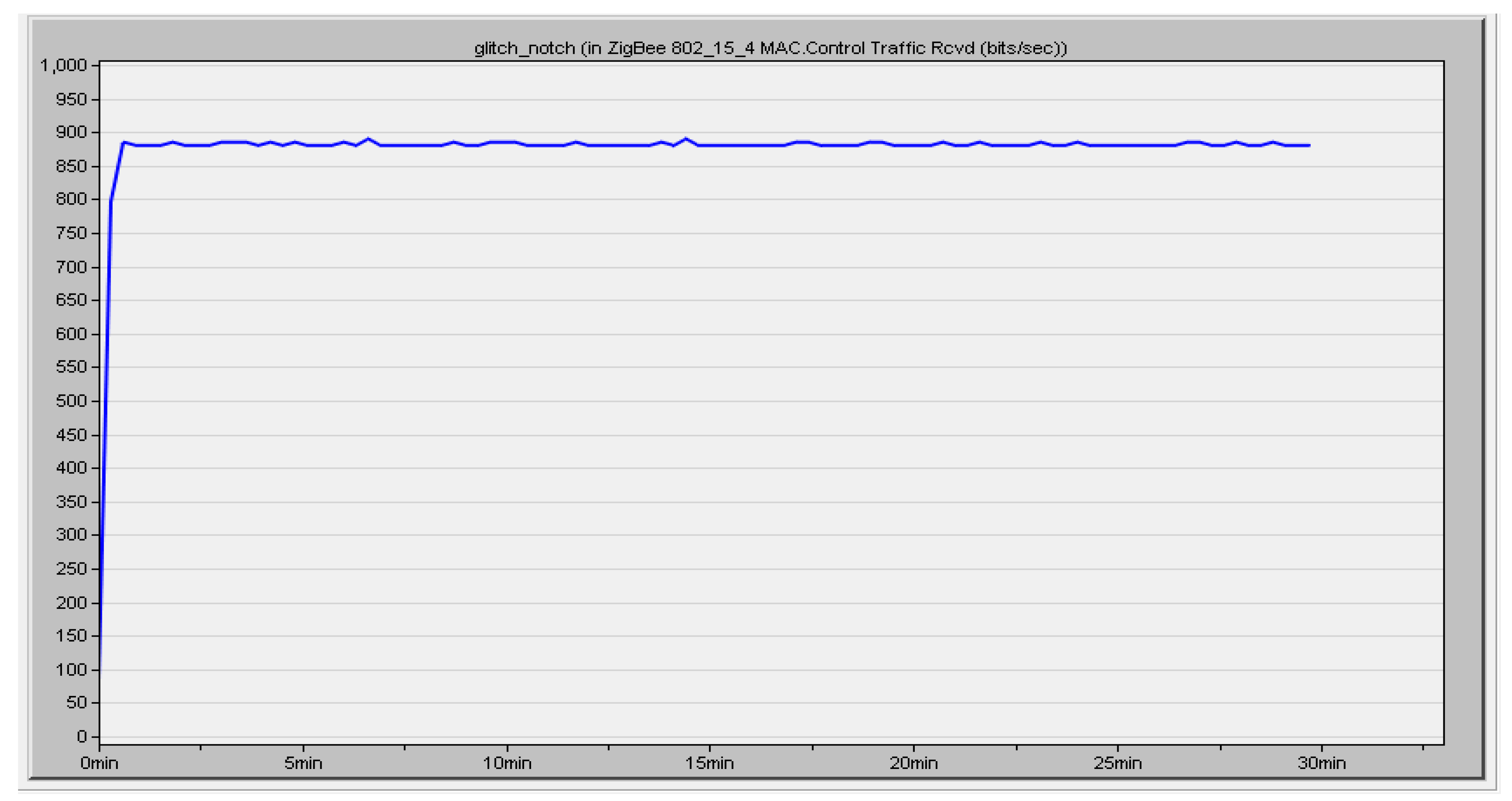Click the 500 y-axis label
The width and height of the screenshot is (1512, 801).
tap(71, 401)
